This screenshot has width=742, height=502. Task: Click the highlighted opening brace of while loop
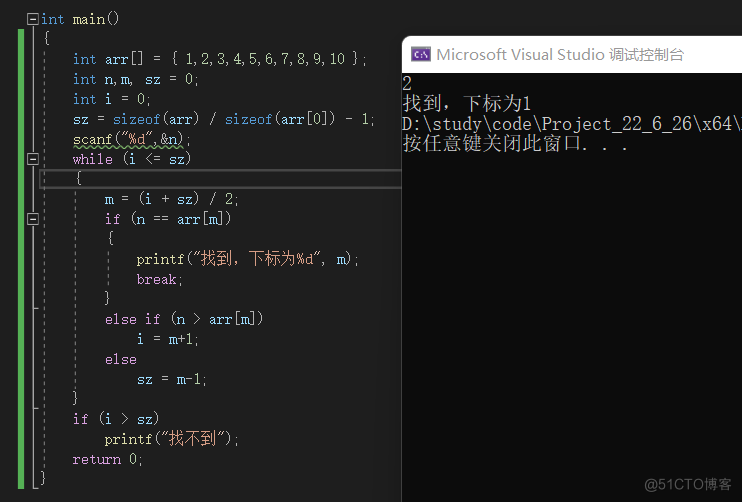(x=79, y=178)
